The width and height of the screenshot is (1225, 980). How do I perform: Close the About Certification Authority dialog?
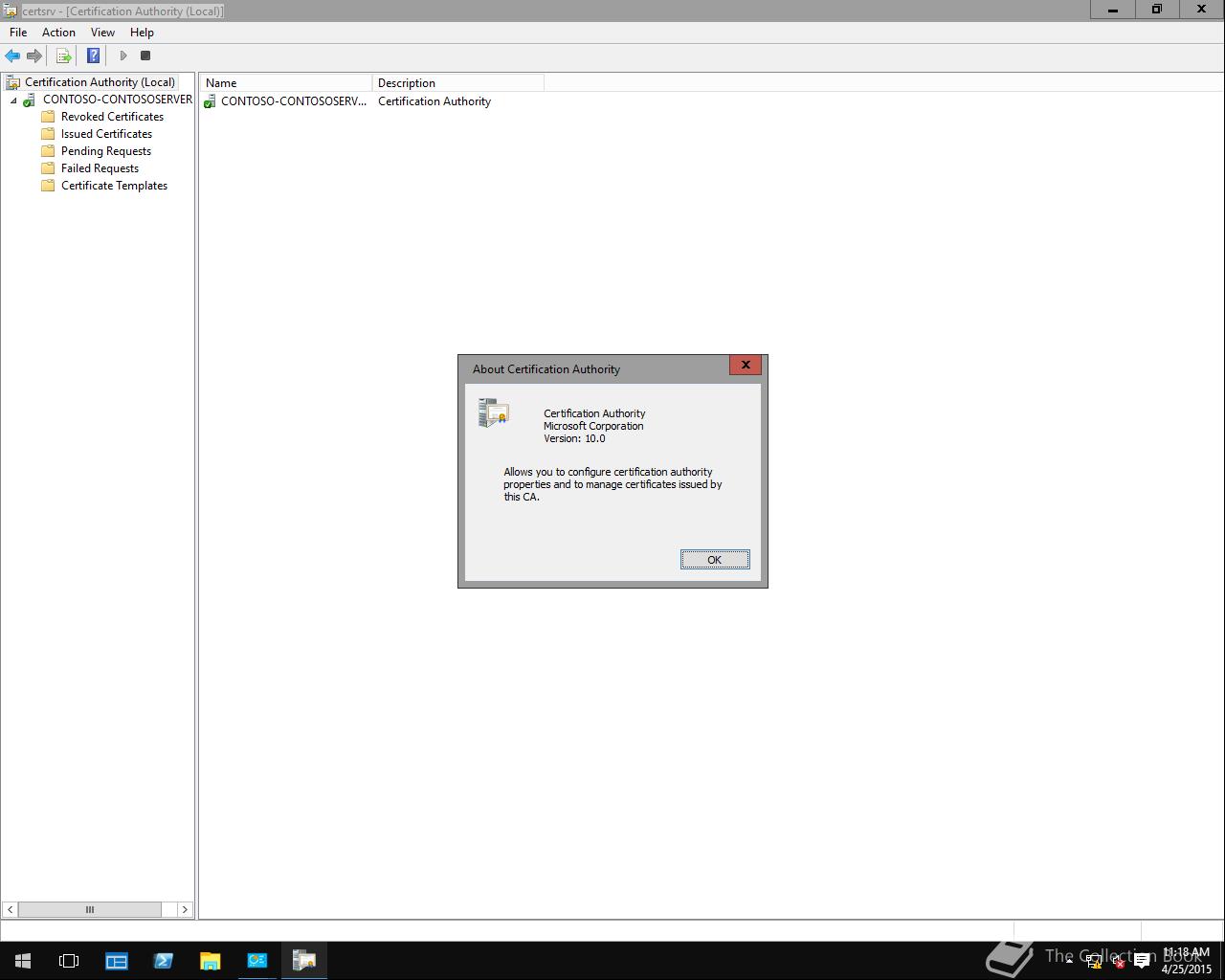(746, 365)
